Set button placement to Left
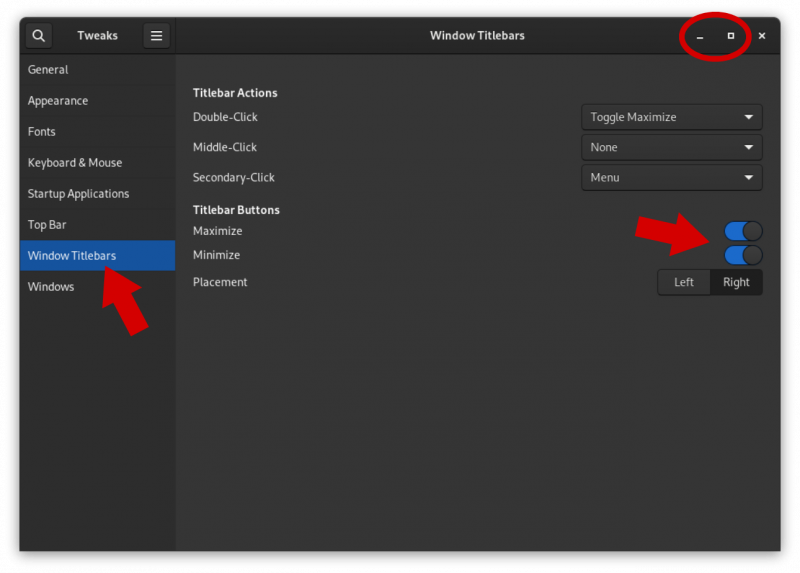The image size is (800, 573). [684, 282]
